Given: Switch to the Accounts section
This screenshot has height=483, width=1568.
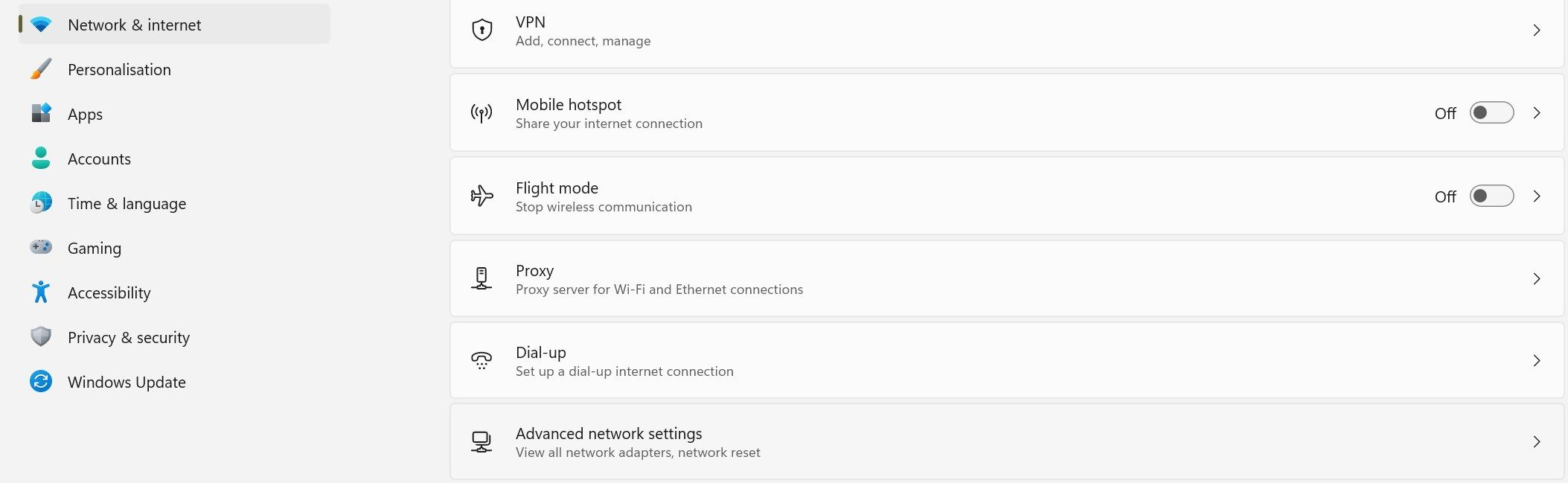Looking at the screenshot, I should [x=99, y=159].
